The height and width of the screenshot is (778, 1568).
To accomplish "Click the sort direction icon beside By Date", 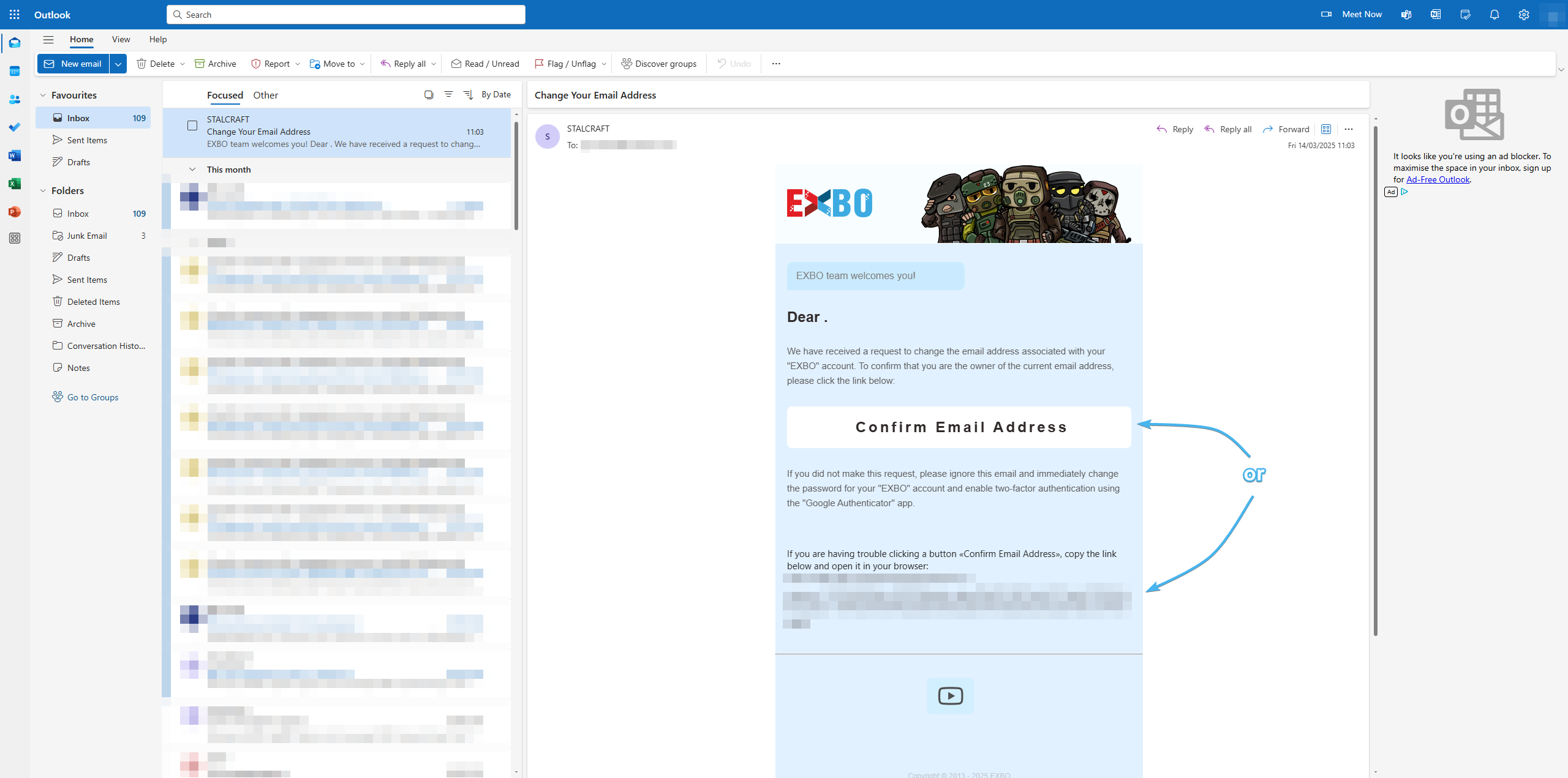I will point(469,95).
